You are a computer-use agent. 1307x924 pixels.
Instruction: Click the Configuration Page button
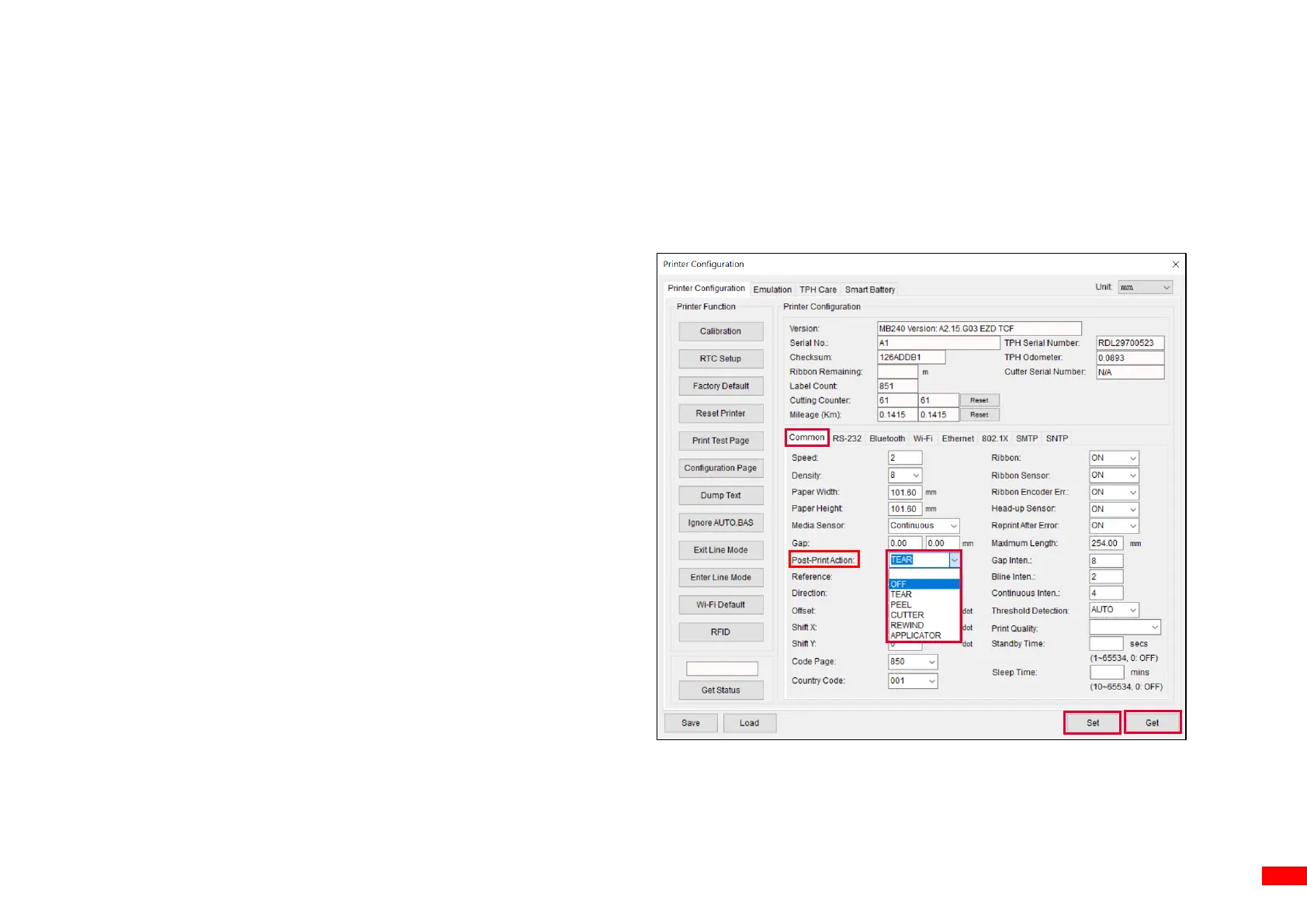[x=720, y=468]
